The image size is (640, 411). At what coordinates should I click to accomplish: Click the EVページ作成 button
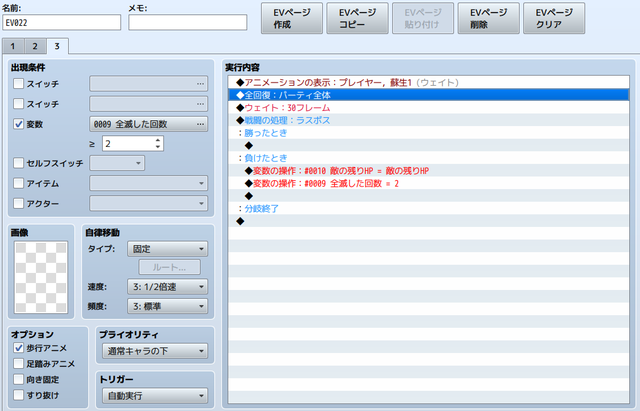coord(292,18)
